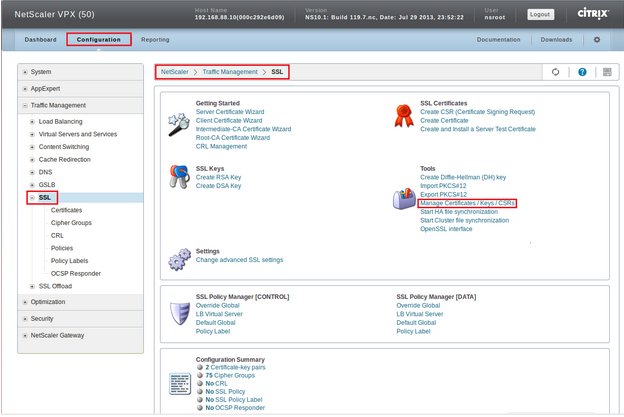Open Server Certificate Wizard

coord(230,112)
